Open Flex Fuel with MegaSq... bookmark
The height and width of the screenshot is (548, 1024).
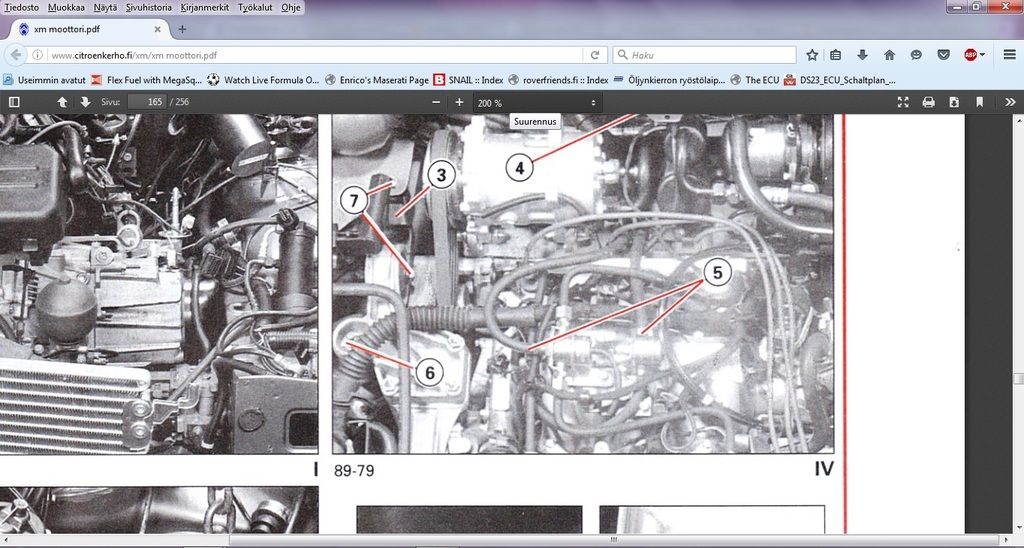146,80
